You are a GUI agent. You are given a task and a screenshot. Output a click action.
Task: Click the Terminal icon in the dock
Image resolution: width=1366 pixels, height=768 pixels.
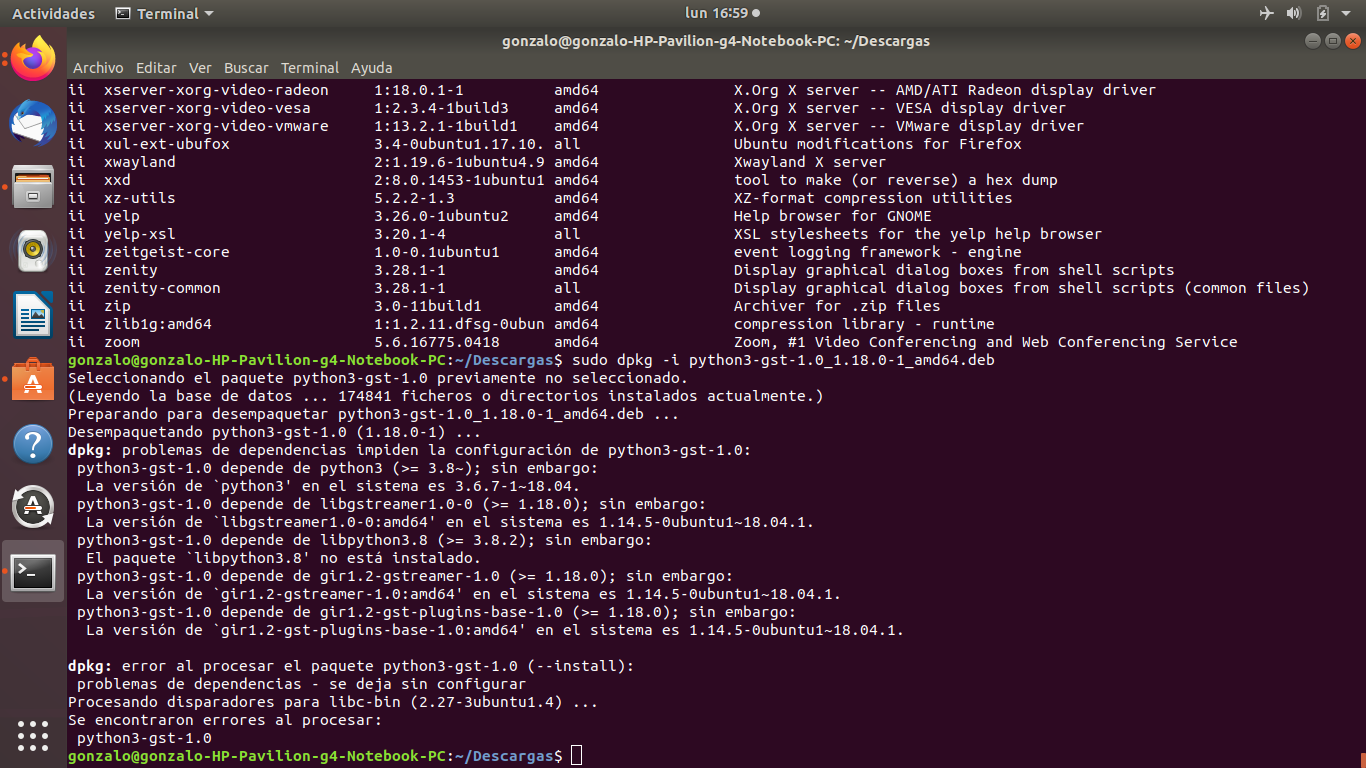(x=33, y=572)
